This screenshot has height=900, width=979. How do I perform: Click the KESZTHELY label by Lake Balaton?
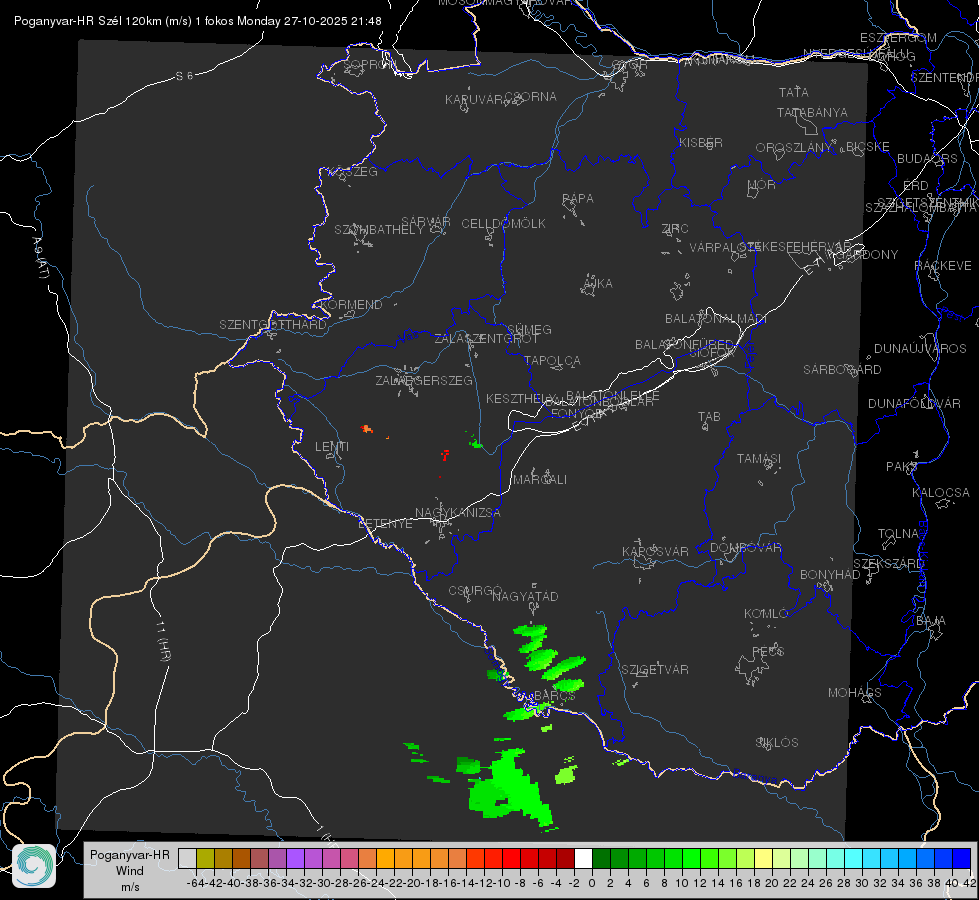pos(519,398)
